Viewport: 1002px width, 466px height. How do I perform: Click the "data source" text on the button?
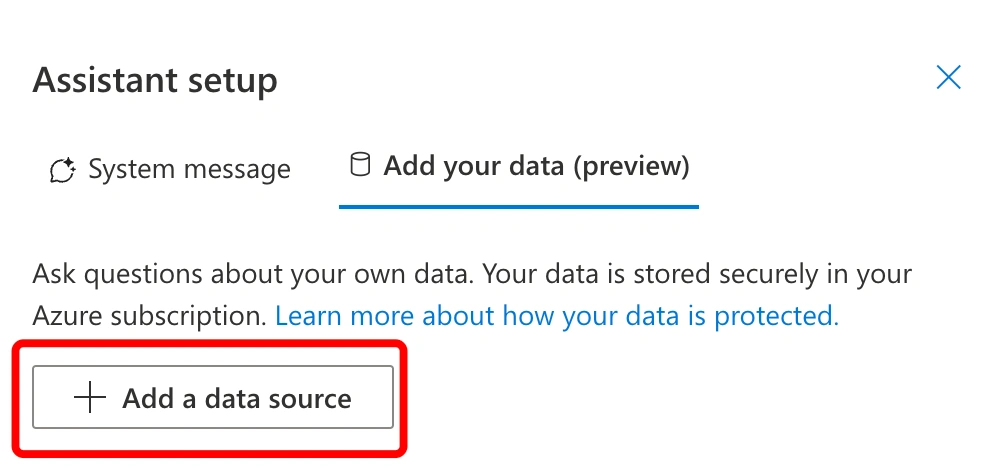click(278, 398)
